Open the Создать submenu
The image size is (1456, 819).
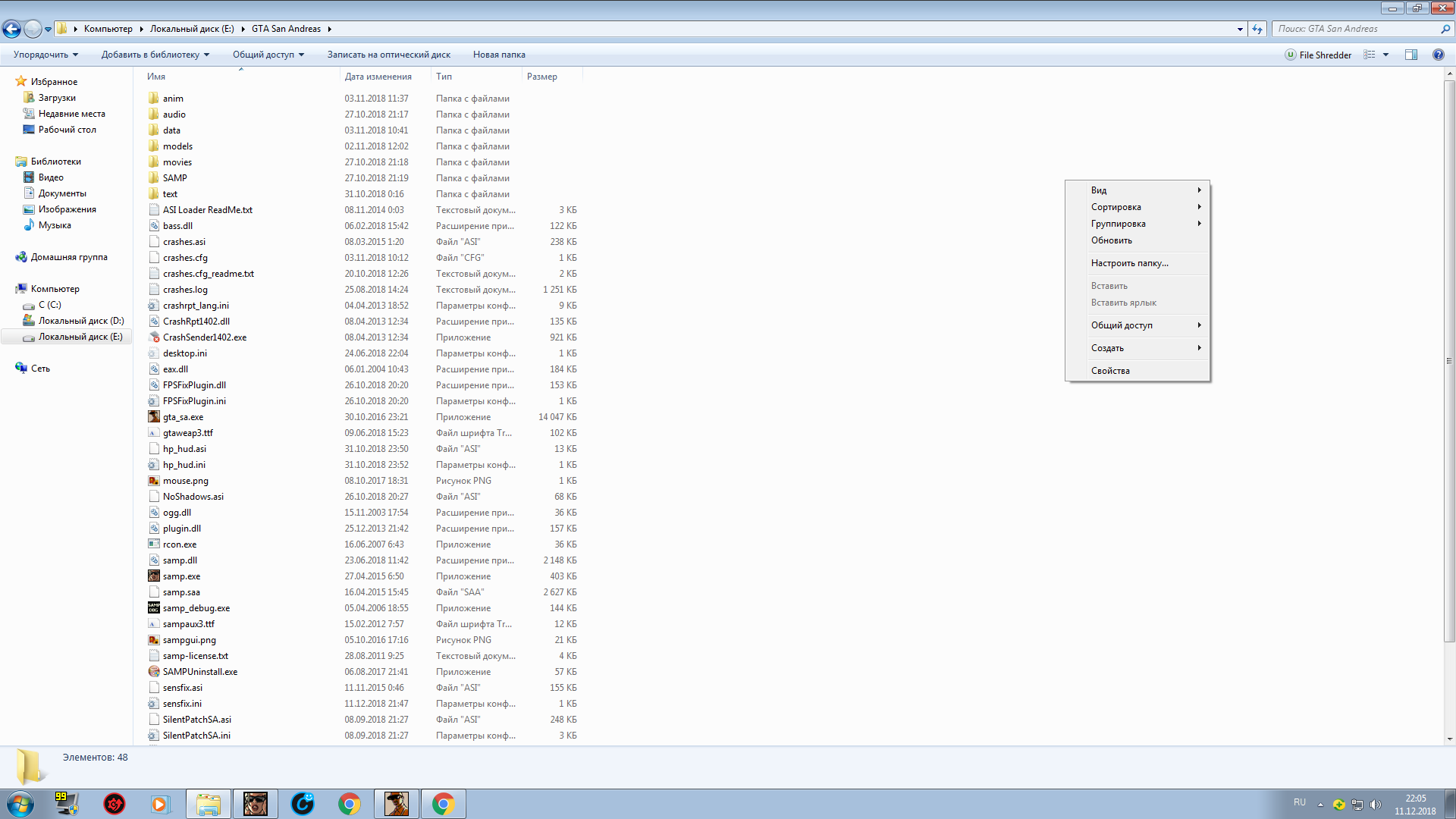click(x=1137, y=348)
